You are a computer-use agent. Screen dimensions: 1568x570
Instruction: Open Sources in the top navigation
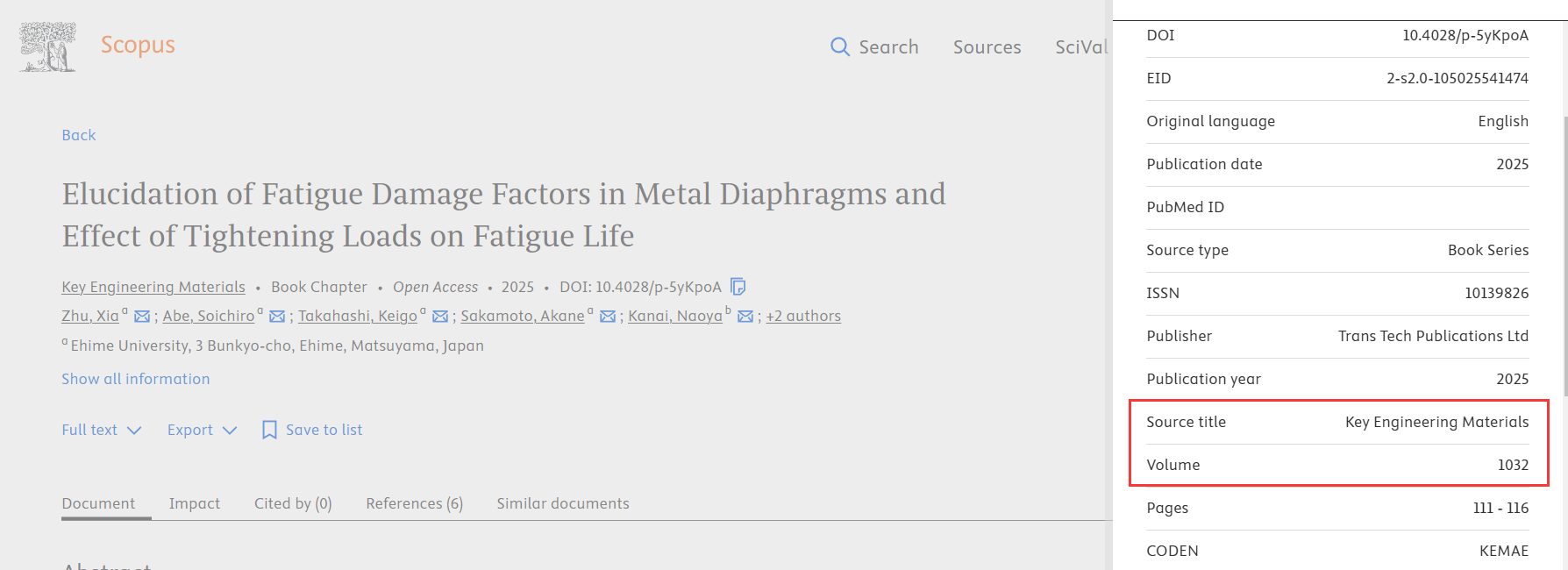point(987,47)
